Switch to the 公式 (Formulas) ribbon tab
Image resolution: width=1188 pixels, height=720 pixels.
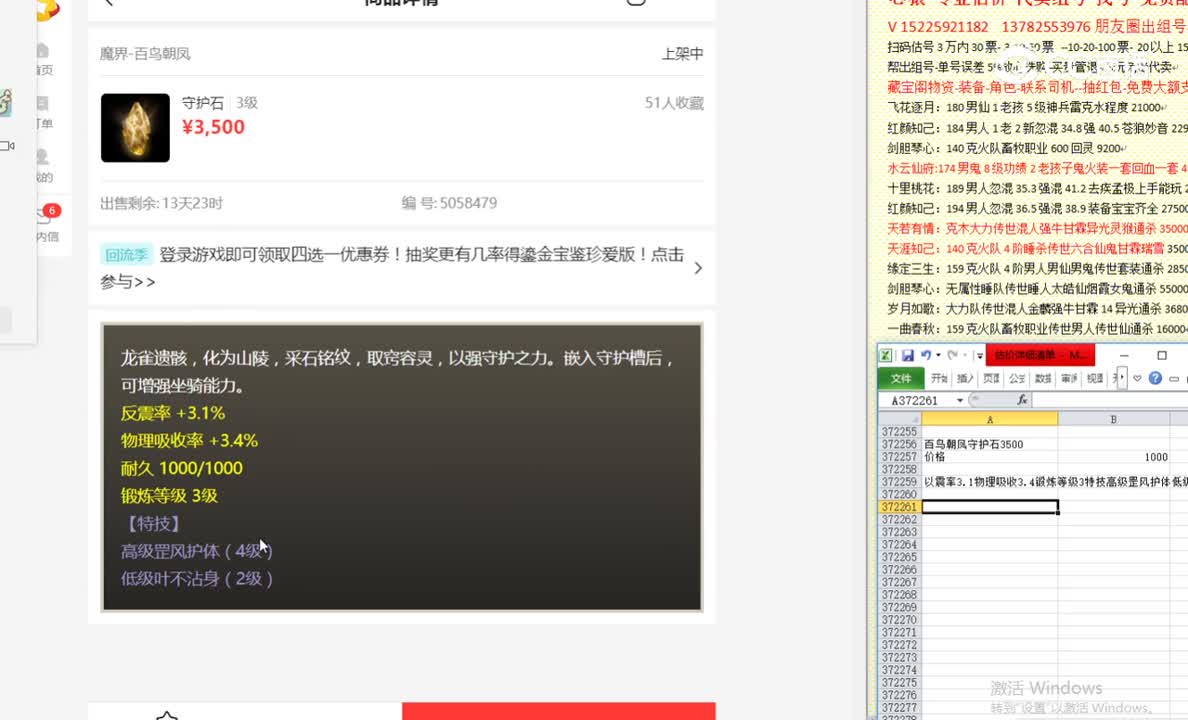pos(1018,378)
